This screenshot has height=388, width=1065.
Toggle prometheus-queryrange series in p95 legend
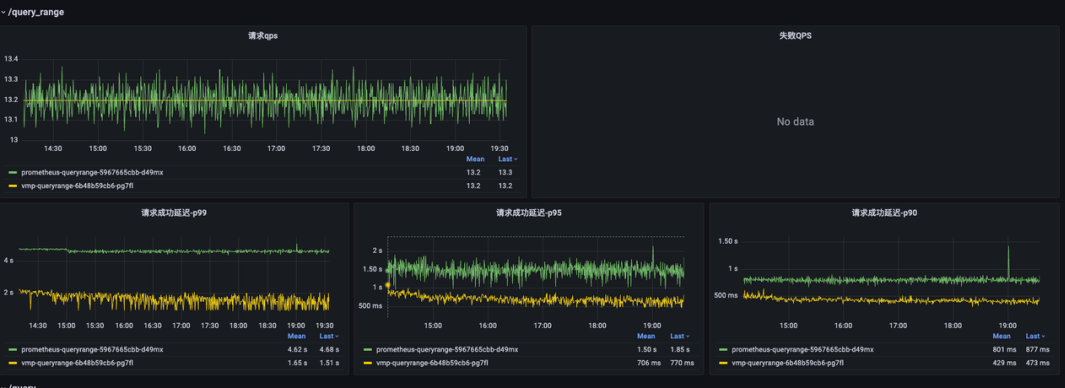point(448,349)
